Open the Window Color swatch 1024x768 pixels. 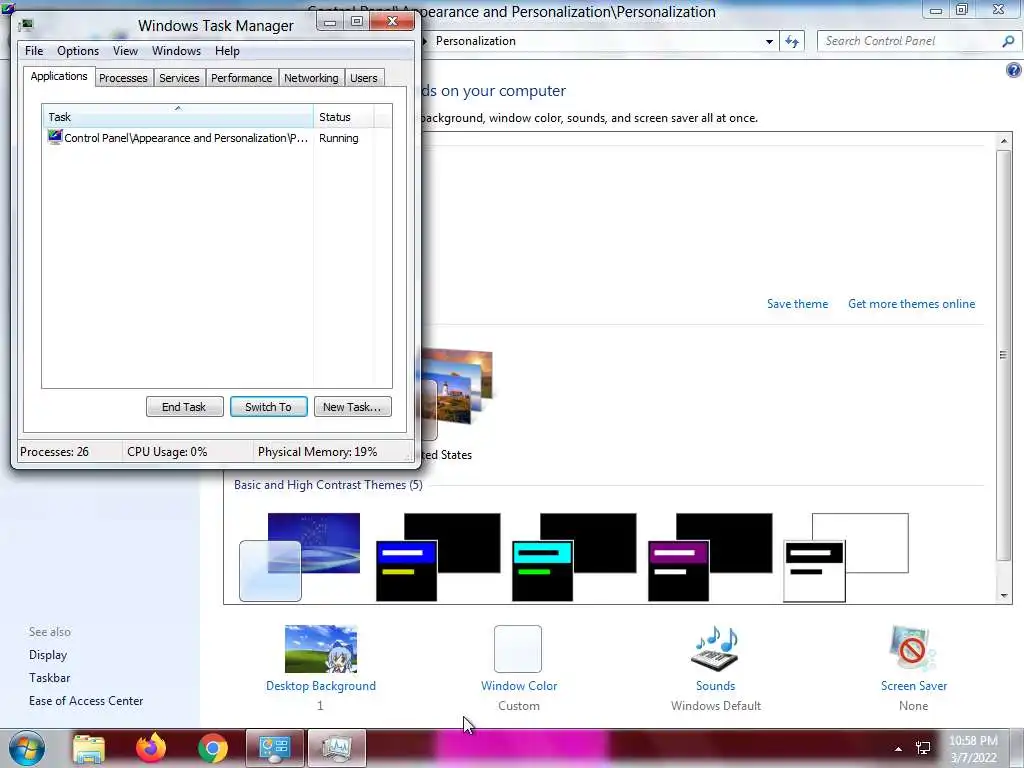coord(518,648)
